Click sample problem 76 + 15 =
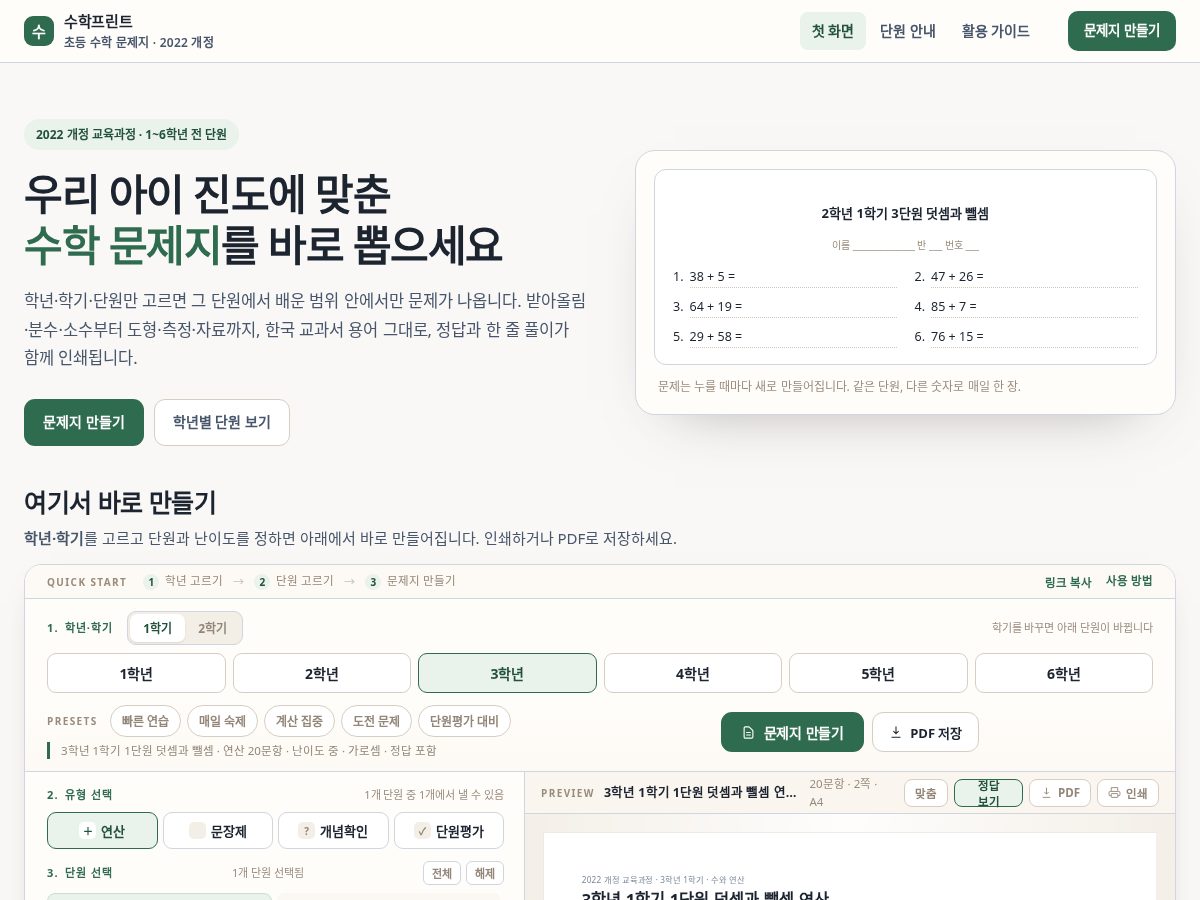The width and height of the screenshot is (1200, 900). click(x=957, y=336)
